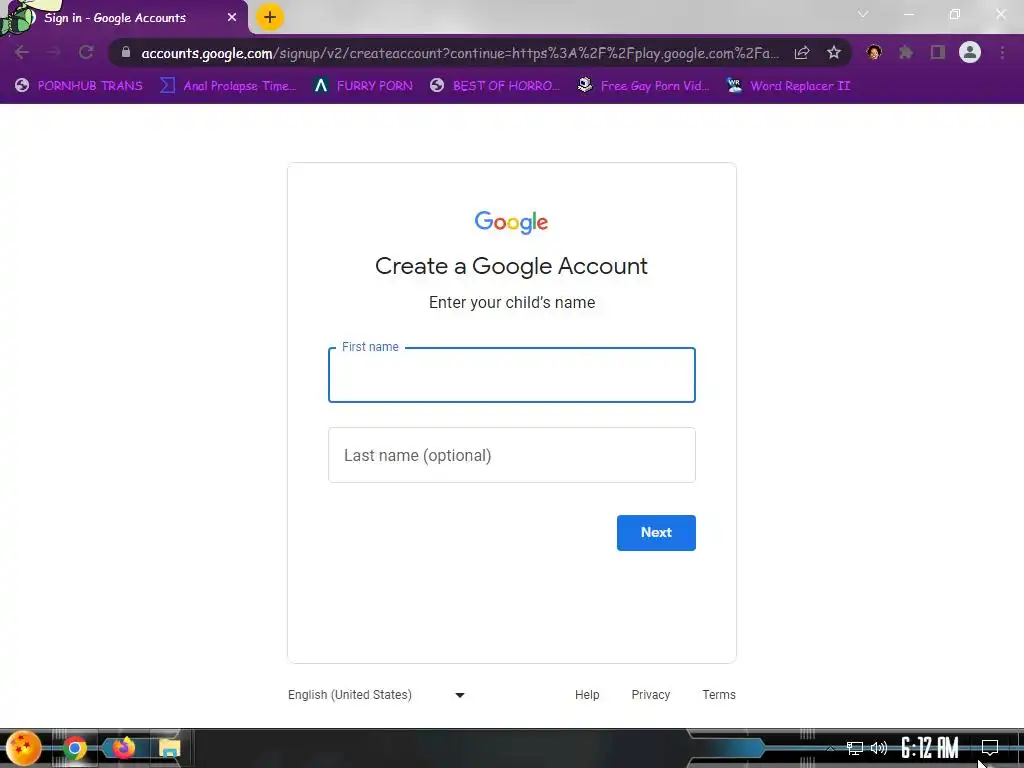Screen dimensions: 1024x768
Task: Click the browser back arrow
Action: click(21, 52)
